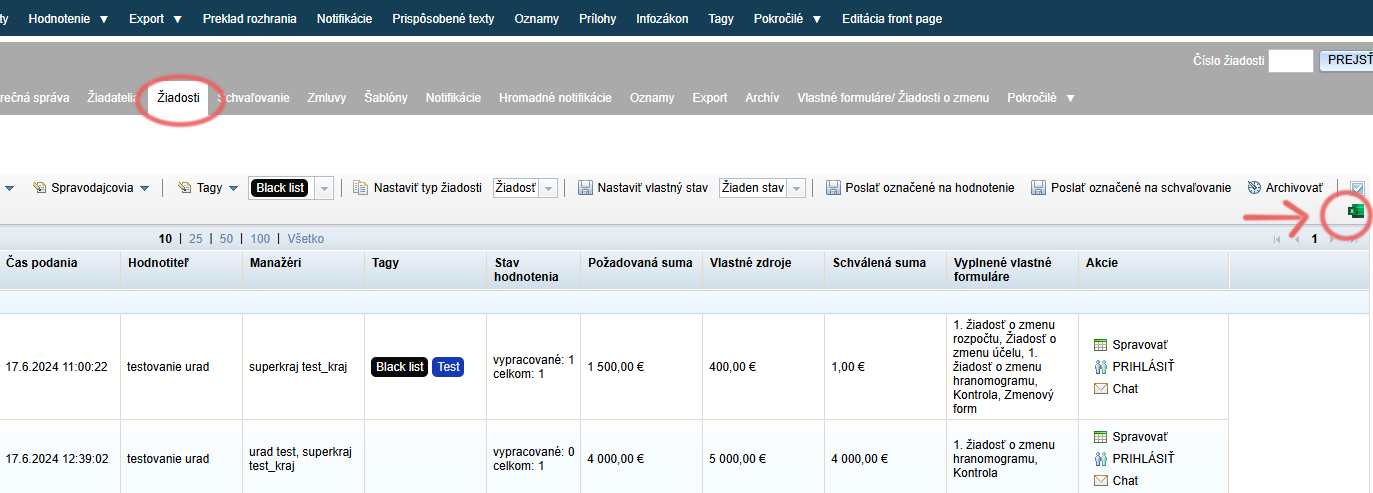Click Nastaviť vlastný stav save icon
Image resolution: width=1373 pixels, height=493 pixels.
pyautogui.click(x=584, y=187)
